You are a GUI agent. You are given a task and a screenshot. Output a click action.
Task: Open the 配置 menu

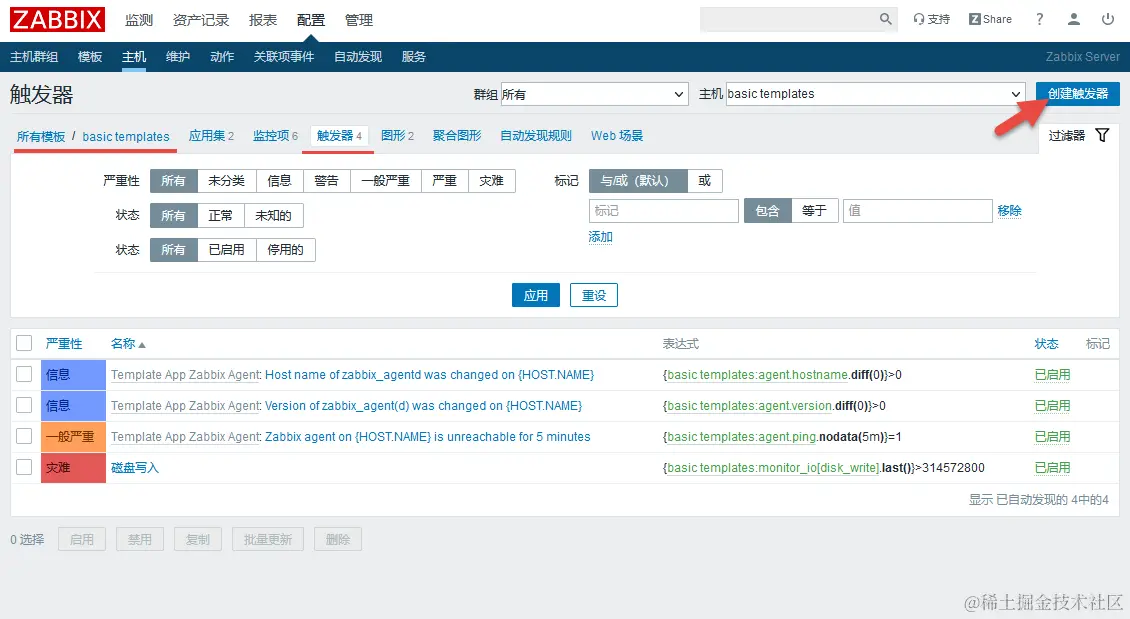click(311, 18)
